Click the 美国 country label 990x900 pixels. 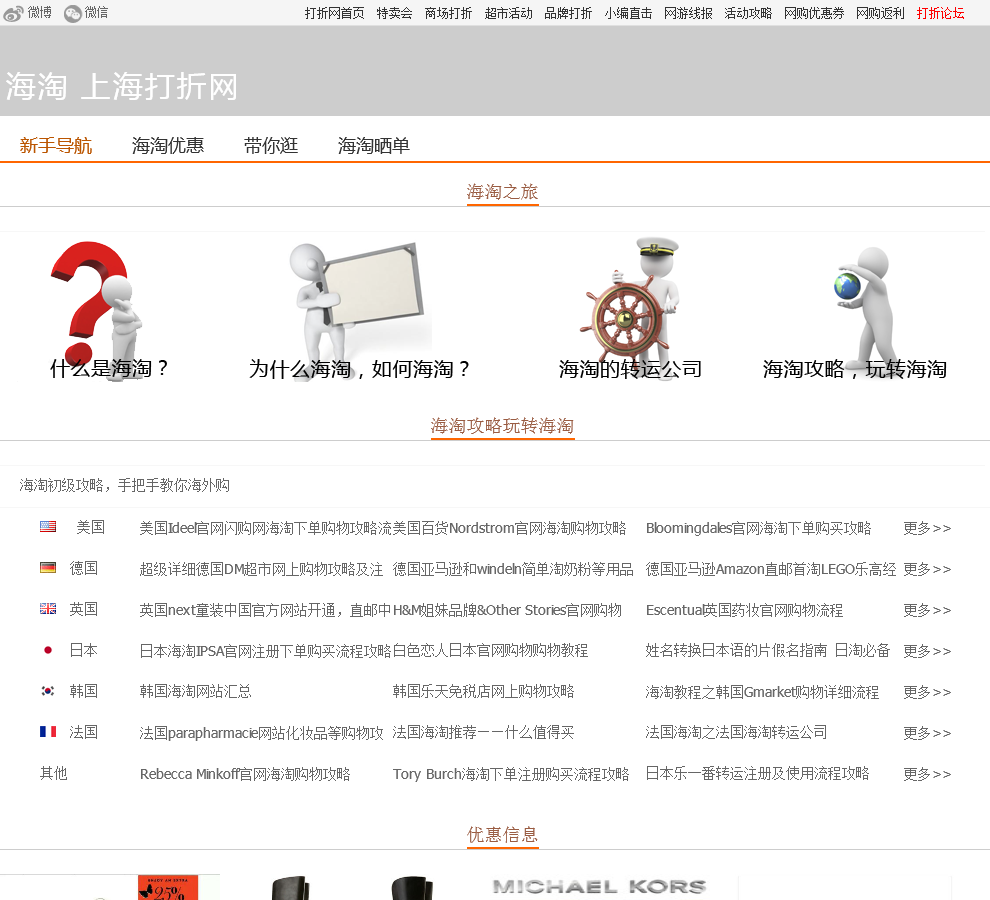pos(90,527)
